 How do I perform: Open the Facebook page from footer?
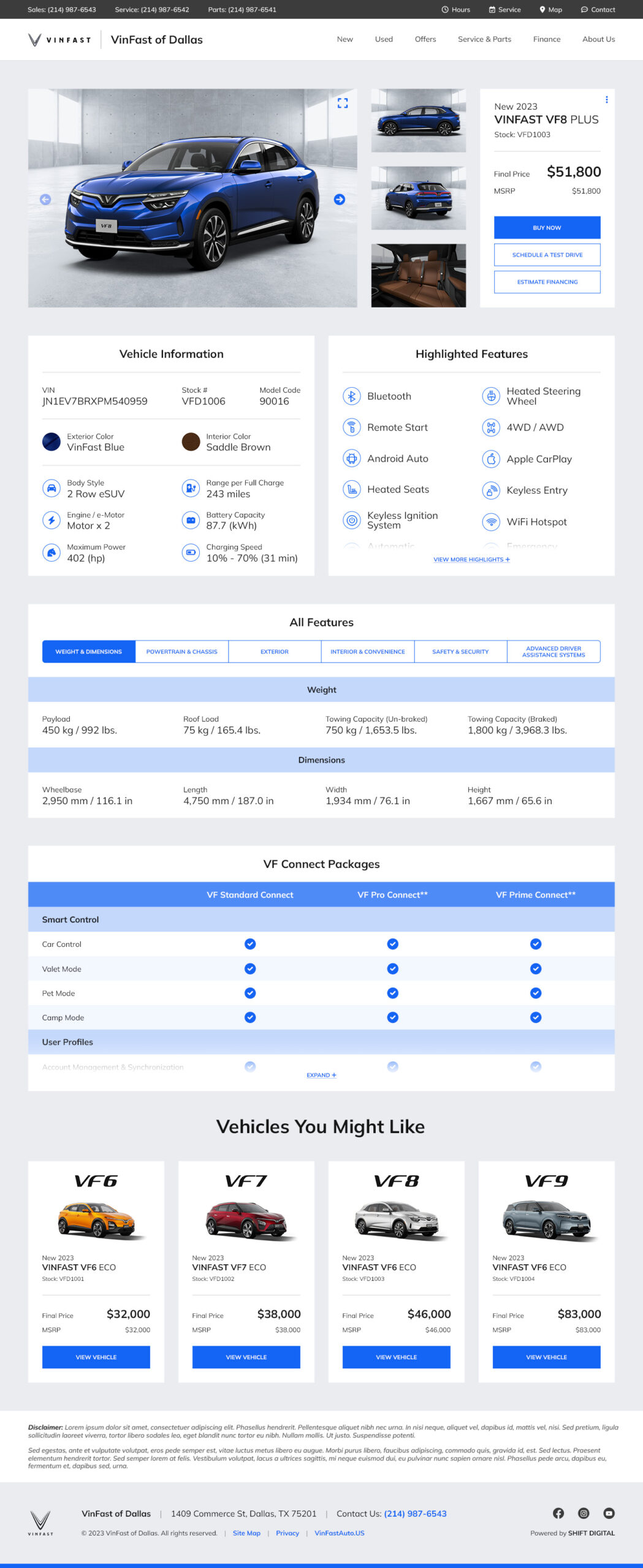pyautogui.click(x=558, y=1513)
